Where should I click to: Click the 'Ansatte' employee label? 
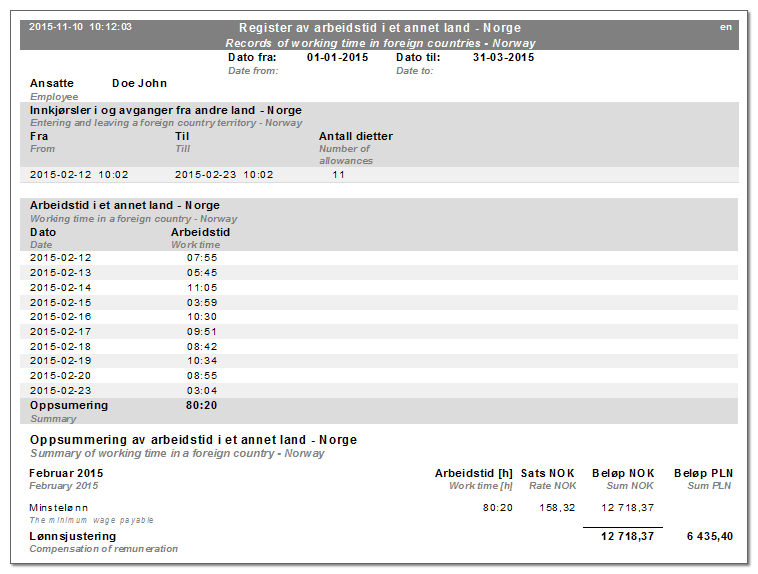tap(52, 83)
